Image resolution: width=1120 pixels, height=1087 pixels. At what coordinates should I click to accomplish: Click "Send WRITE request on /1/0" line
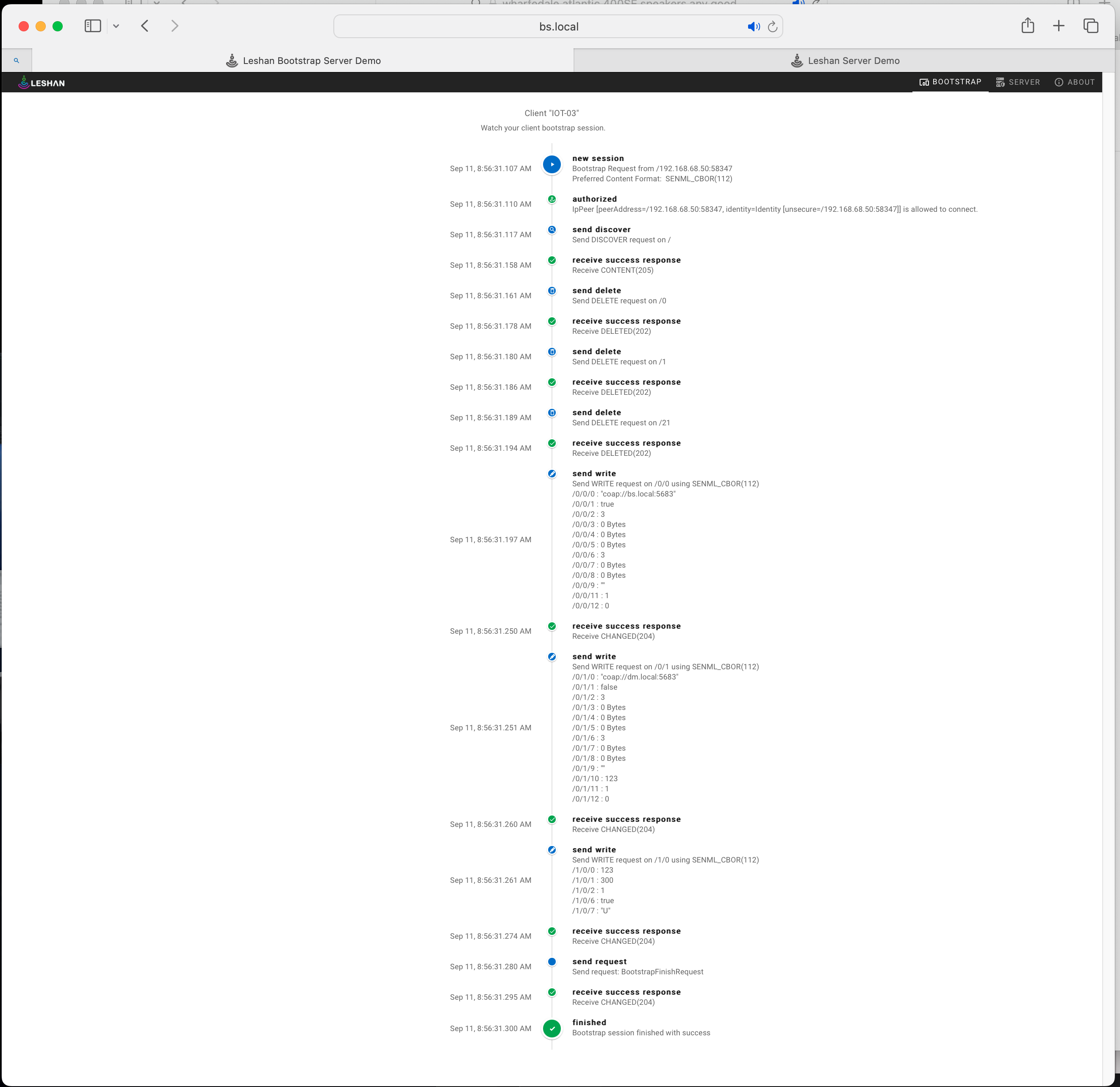click(666, 860)
